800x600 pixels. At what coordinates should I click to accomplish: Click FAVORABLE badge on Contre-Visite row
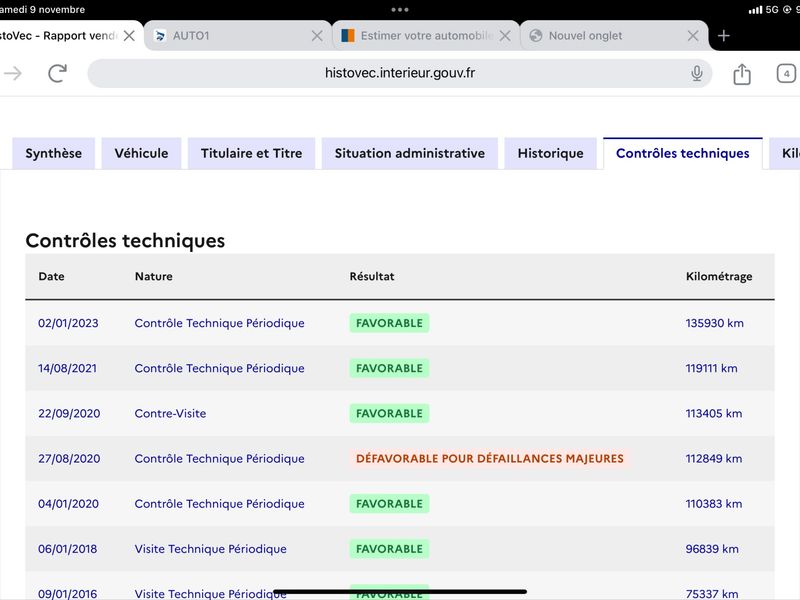click(x=389, y=413)
